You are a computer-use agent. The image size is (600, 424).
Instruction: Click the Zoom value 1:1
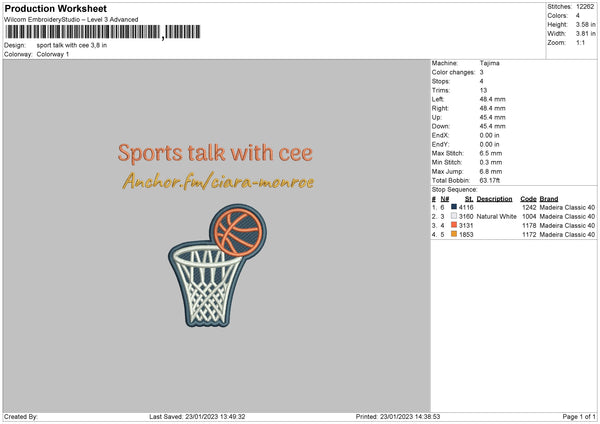tap(580, 42)
